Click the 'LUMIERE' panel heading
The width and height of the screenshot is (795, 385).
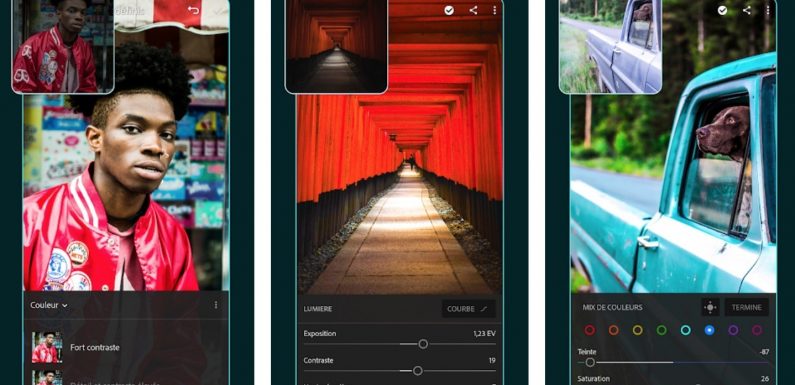click(318, 308)
